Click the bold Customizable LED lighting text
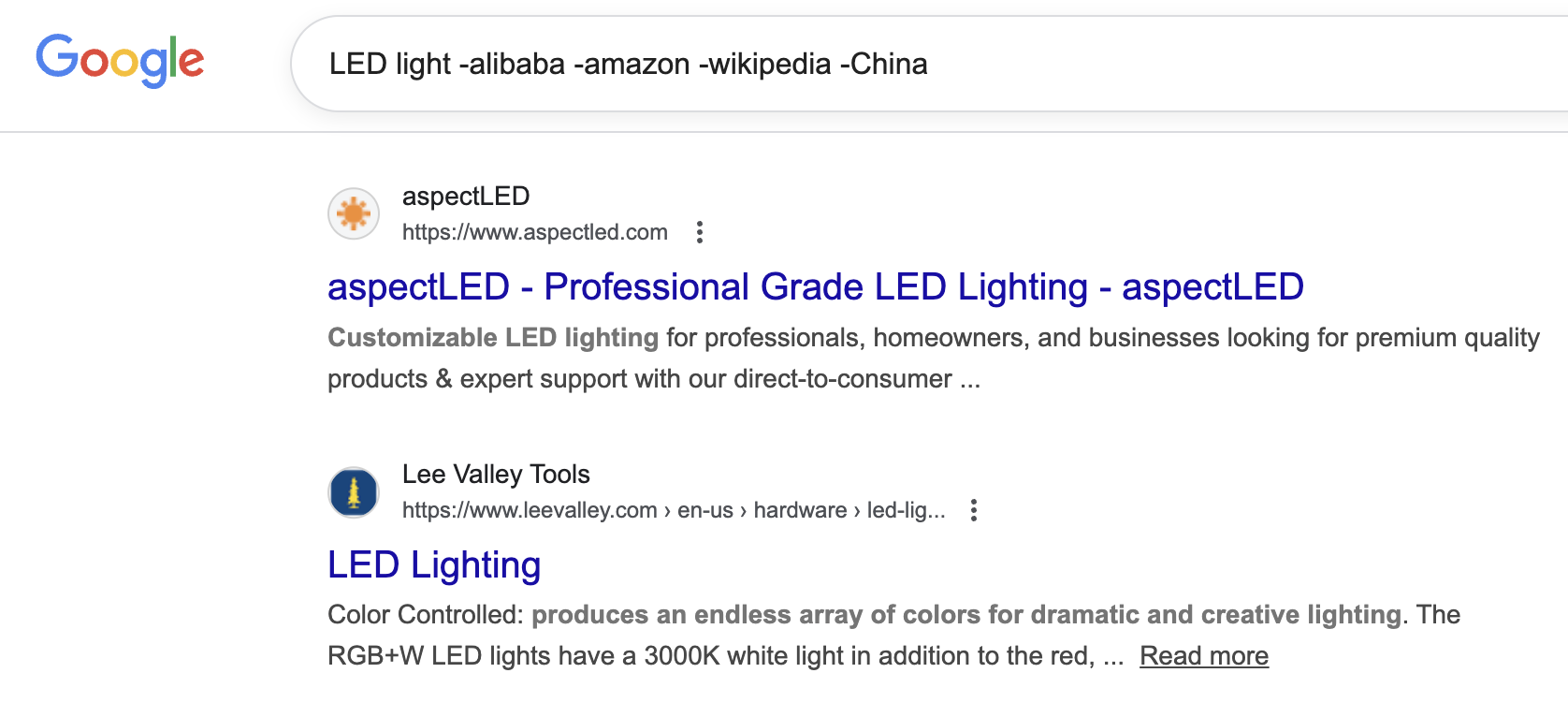The image size is (1568, 717). click(493, 338)
